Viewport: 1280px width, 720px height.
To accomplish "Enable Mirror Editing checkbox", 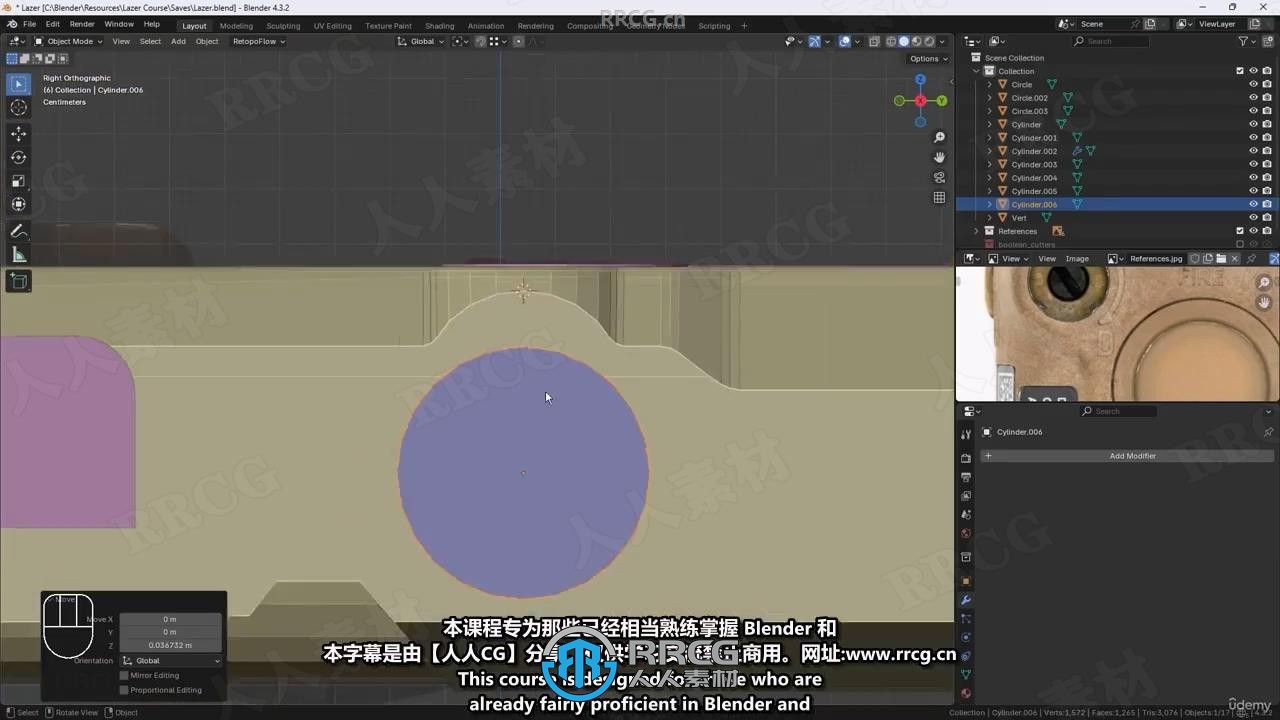I will (124, 676).
